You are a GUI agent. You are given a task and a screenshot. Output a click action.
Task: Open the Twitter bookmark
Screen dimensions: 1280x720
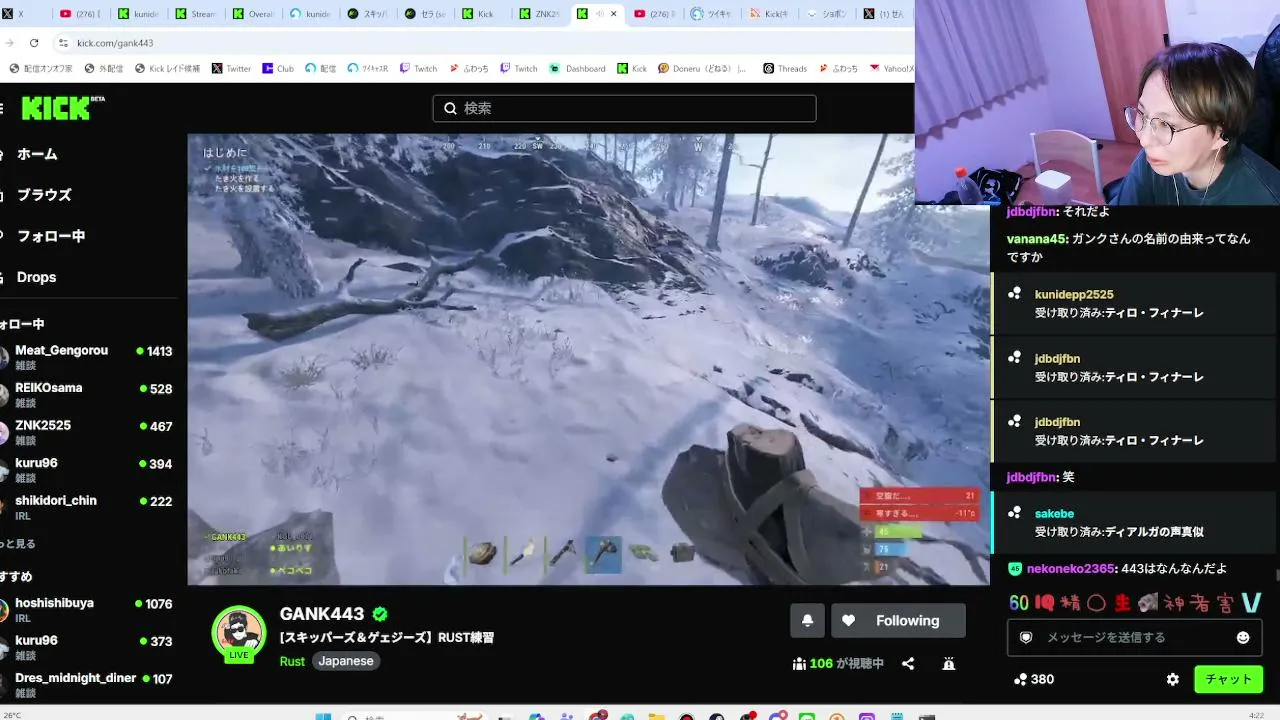[232, 69]
